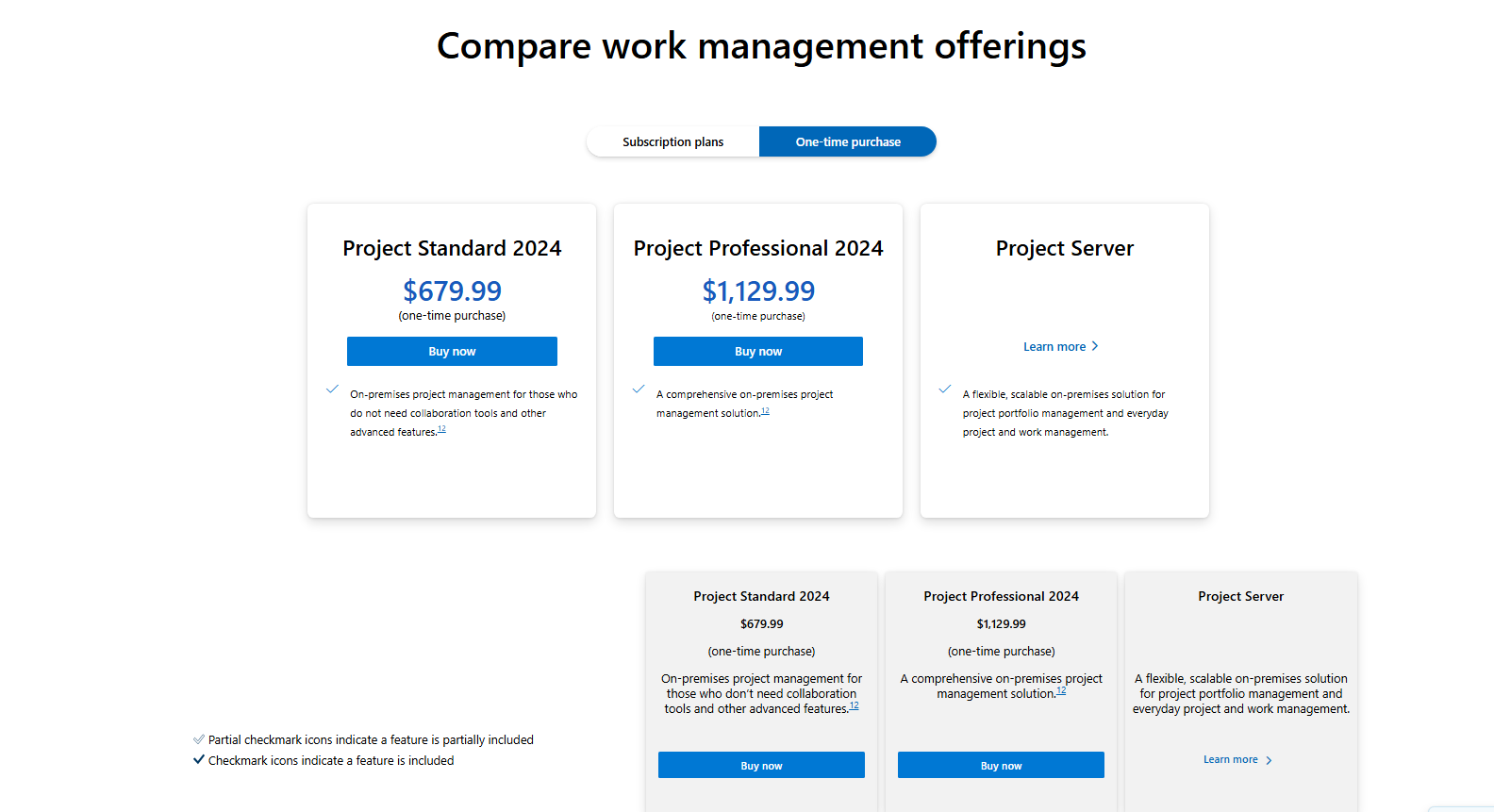Image resolution: width=1494 pixels, height=812 pixels.
Task: Click the Project Server comparison table header
Action: (x=1240, y=596)
